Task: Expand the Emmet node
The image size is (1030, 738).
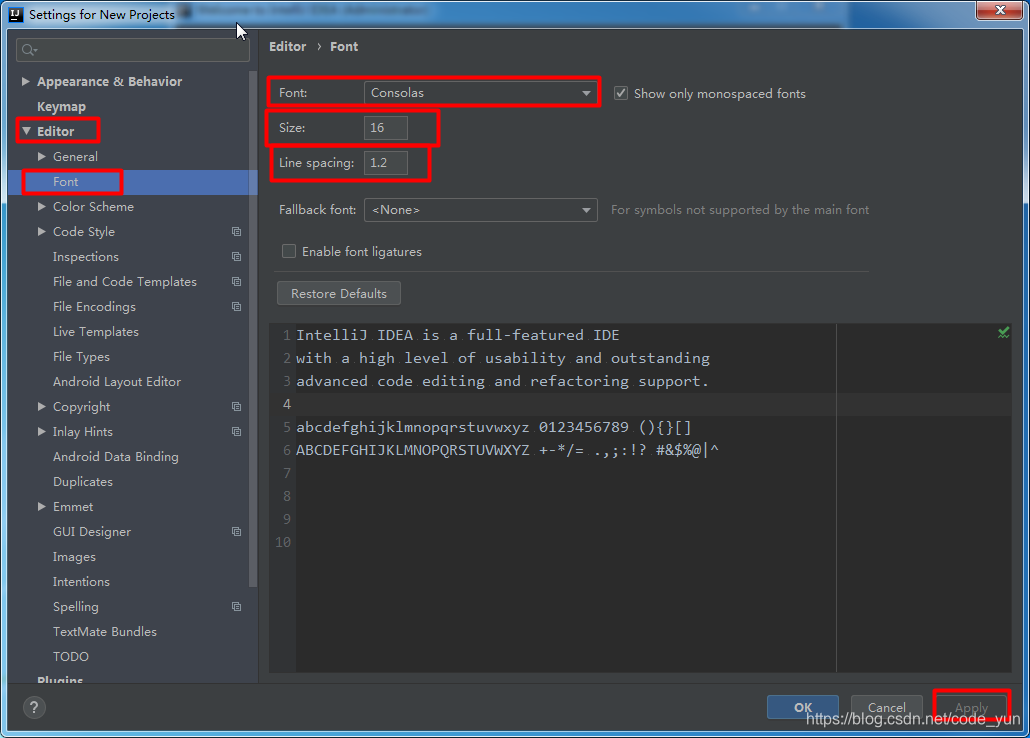Action: 42,506
